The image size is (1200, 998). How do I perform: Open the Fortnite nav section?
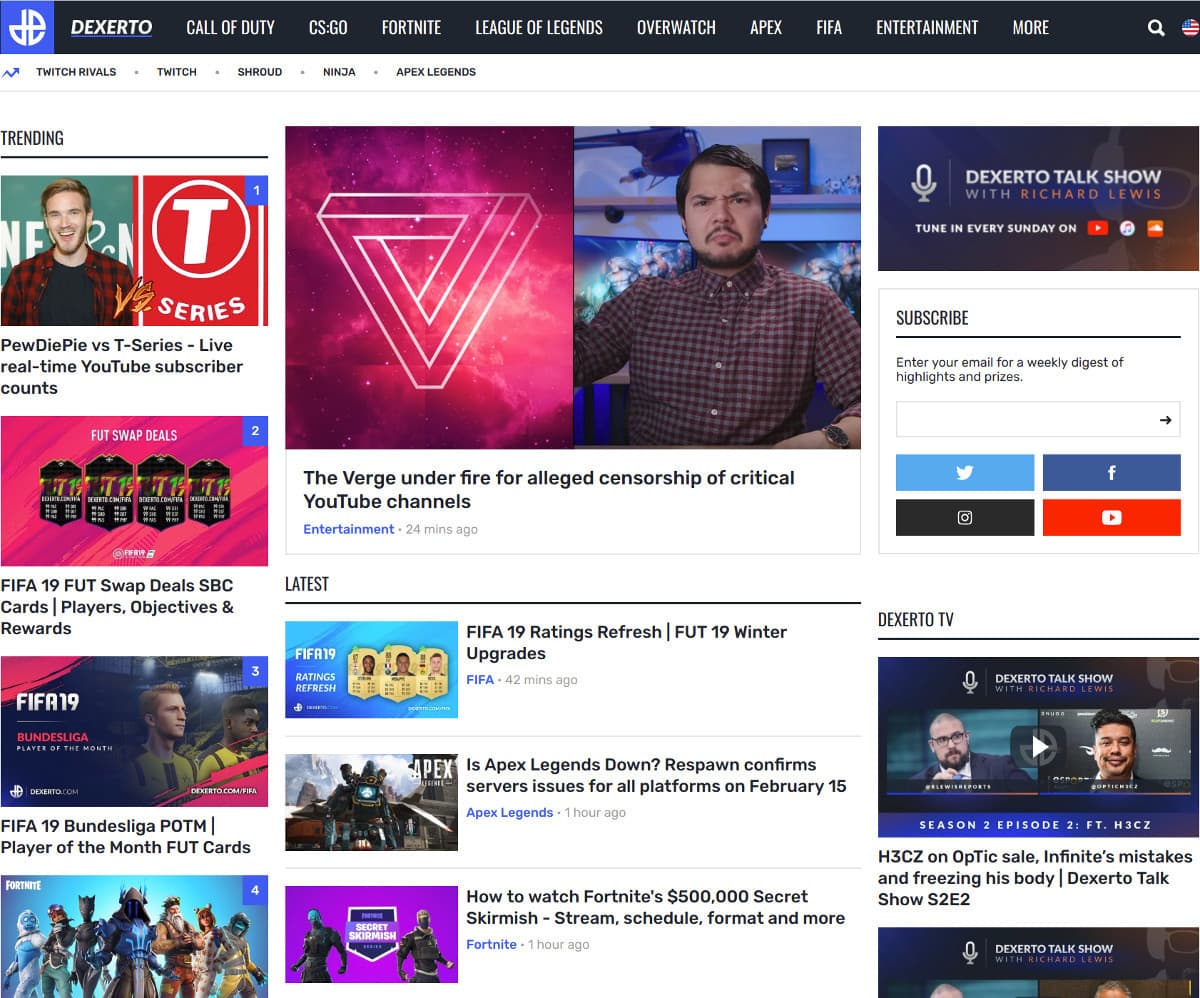(411, 28)
